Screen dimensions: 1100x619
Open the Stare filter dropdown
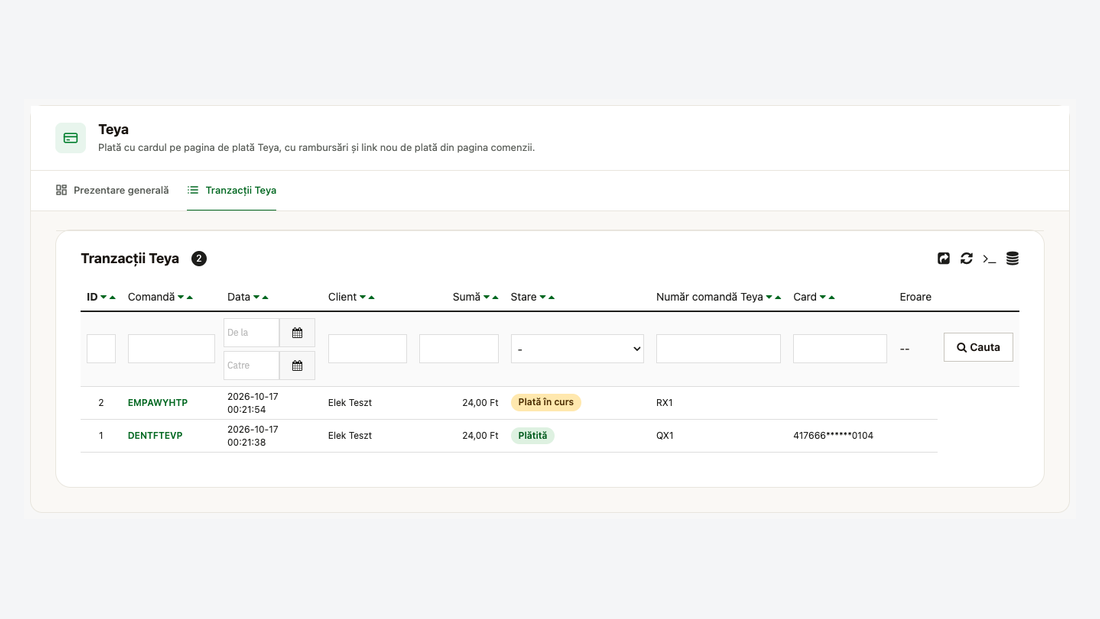577,349
